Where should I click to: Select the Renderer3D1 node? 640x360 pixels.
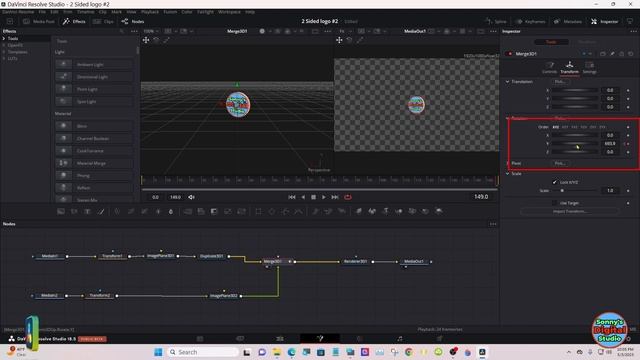pos(356,261)
